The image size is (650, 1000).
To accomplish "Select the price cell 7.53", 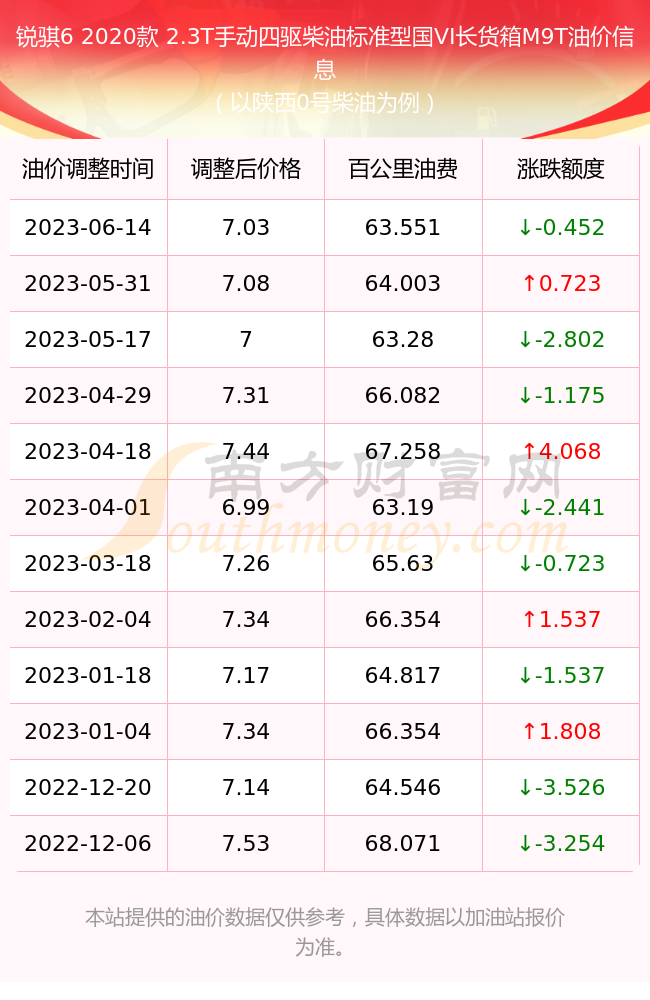I will [246, 844].
